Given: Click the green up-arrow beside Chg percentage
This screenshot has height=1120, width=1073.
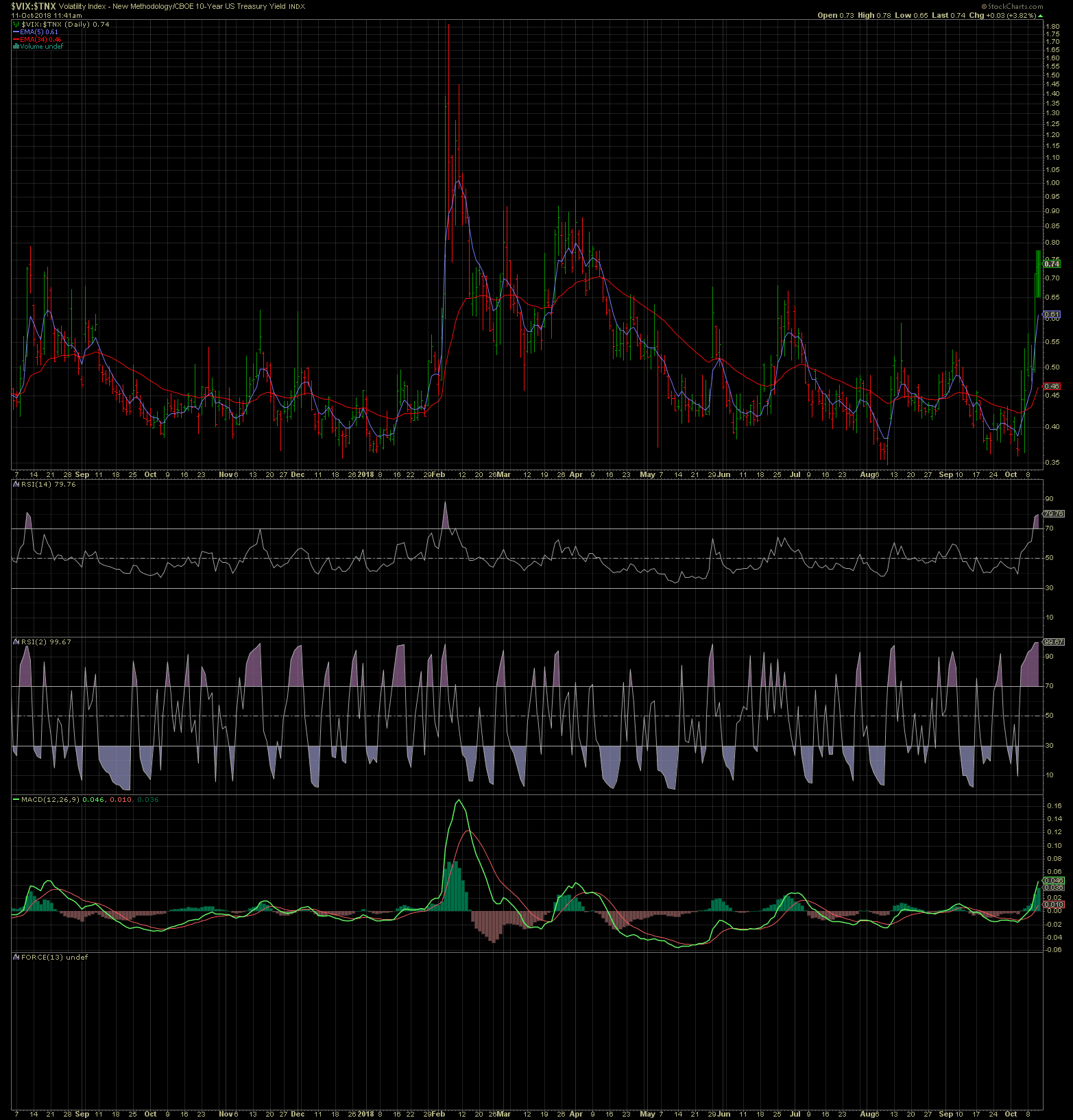Looking at the screenshot, I should click(x=1040, y=16).
